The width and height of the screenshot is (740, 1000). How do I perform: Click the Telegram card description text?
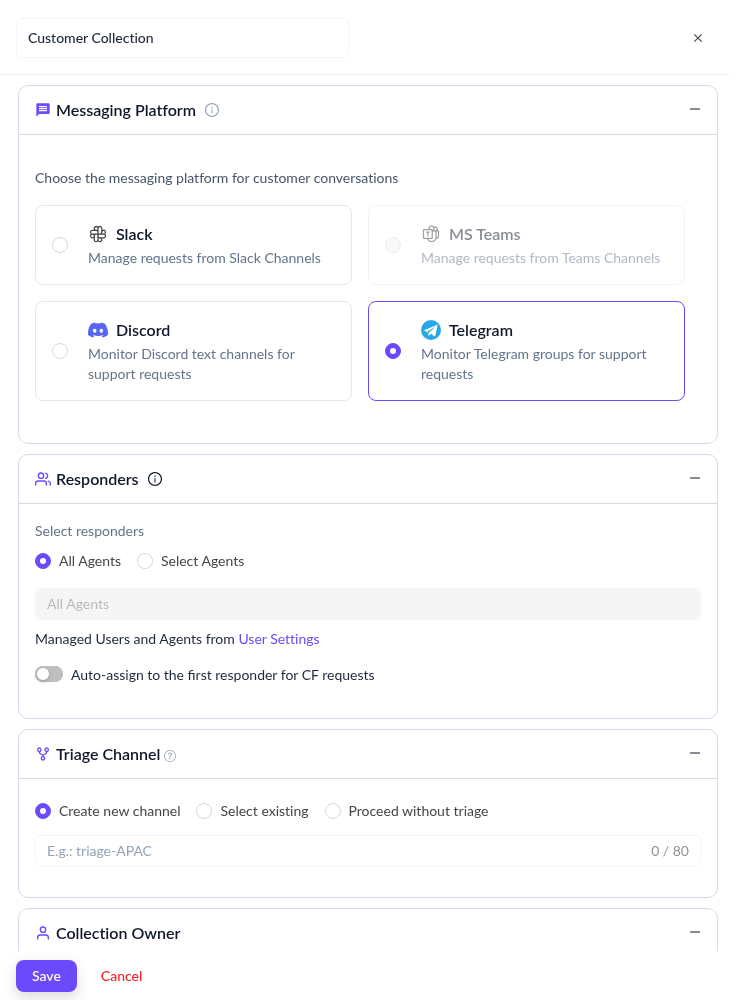[534, 364]
